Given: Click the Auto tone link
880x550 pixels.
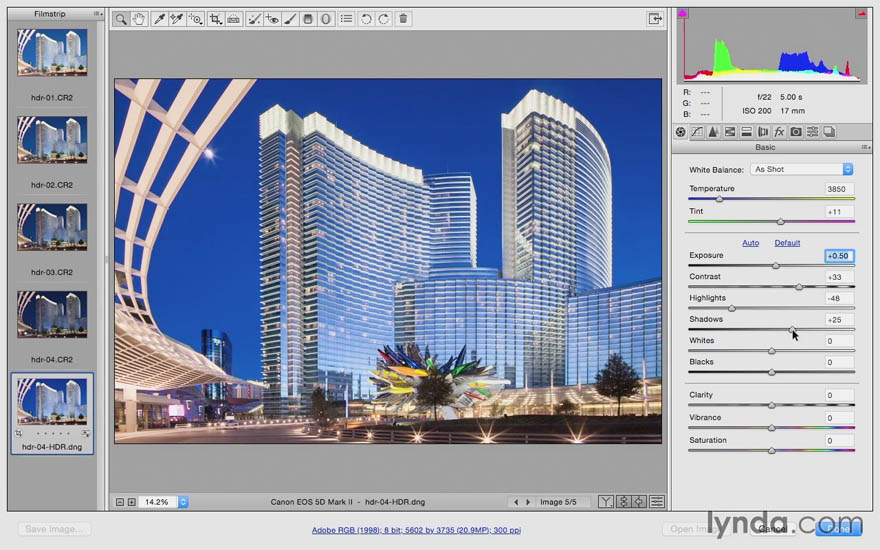Looking at the screenshot, I should (x=750, y=243).
